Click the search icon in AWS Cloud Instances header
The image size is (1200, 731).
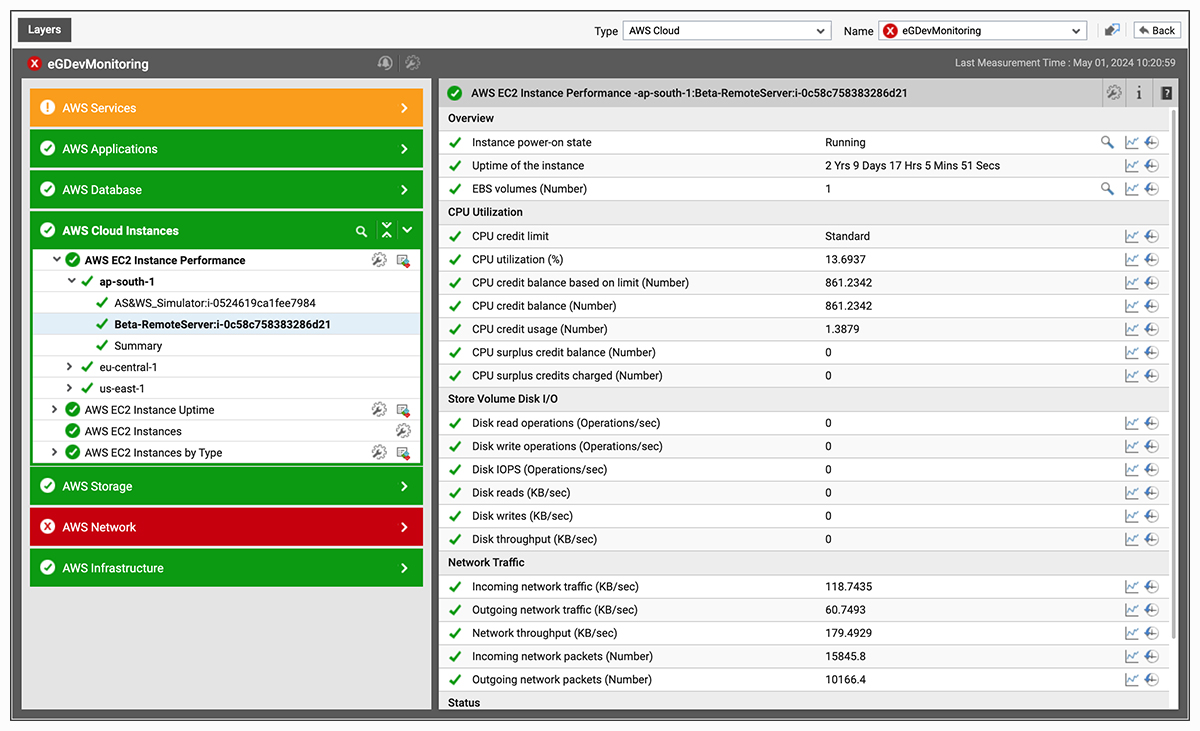click(x=361, y=231)
